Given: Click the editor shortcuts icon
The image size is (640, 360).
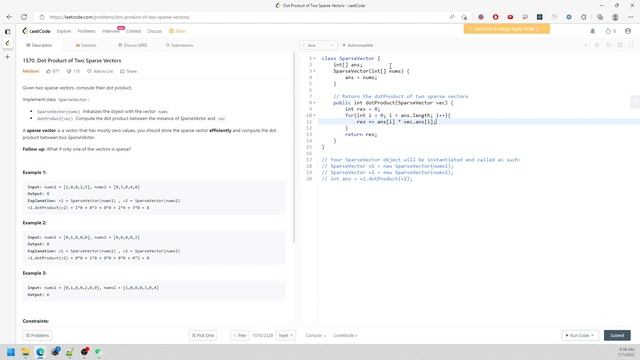Looking at the screenshot, I should pos(597,45).
